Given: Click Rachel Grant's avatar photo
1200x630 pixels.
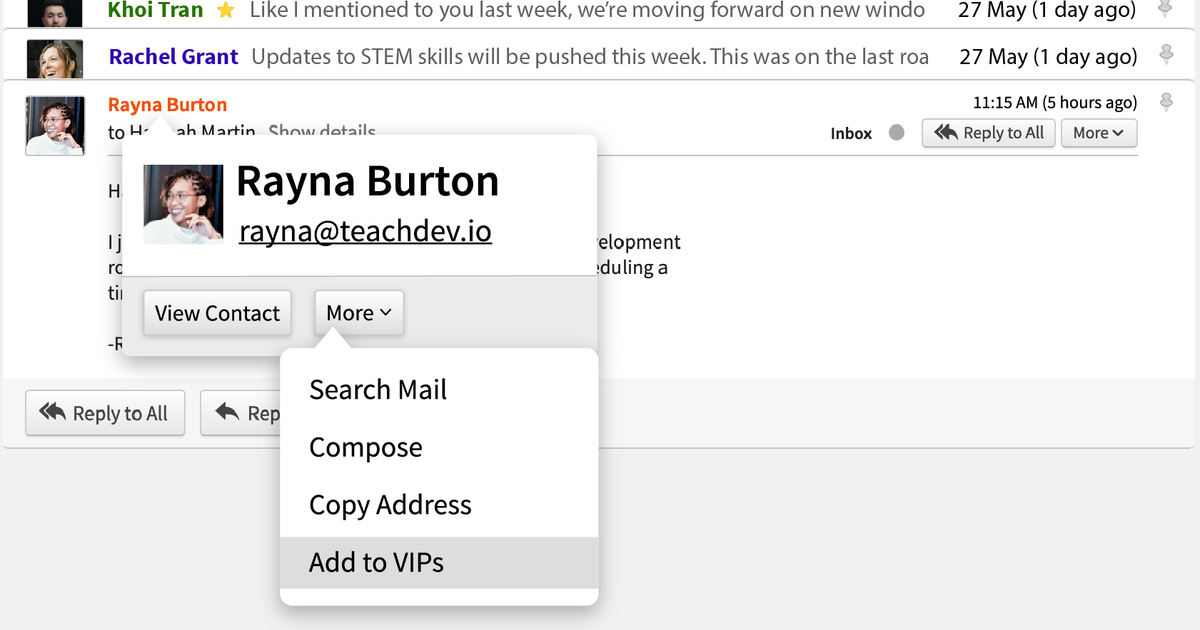Looking at the screenshot, I should point(55,58).
